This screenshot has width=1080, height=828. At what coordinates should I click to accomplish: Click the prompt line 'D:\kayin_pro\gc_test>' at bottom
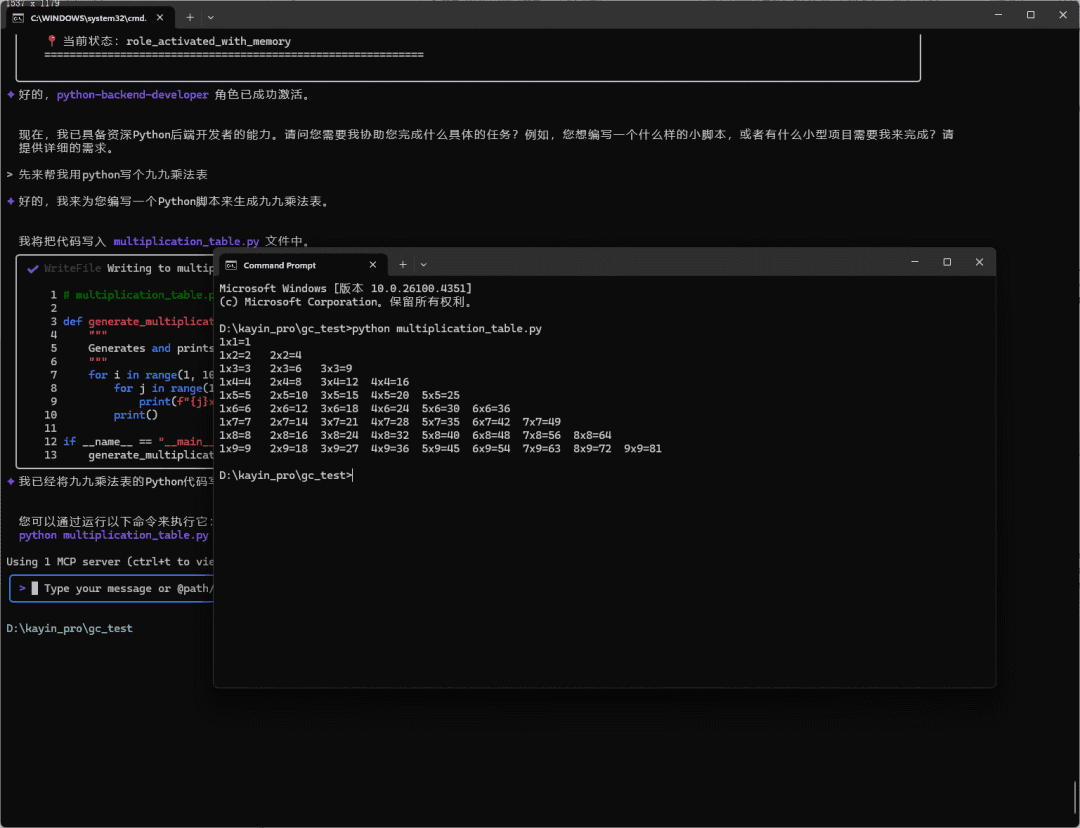[286, 475]
